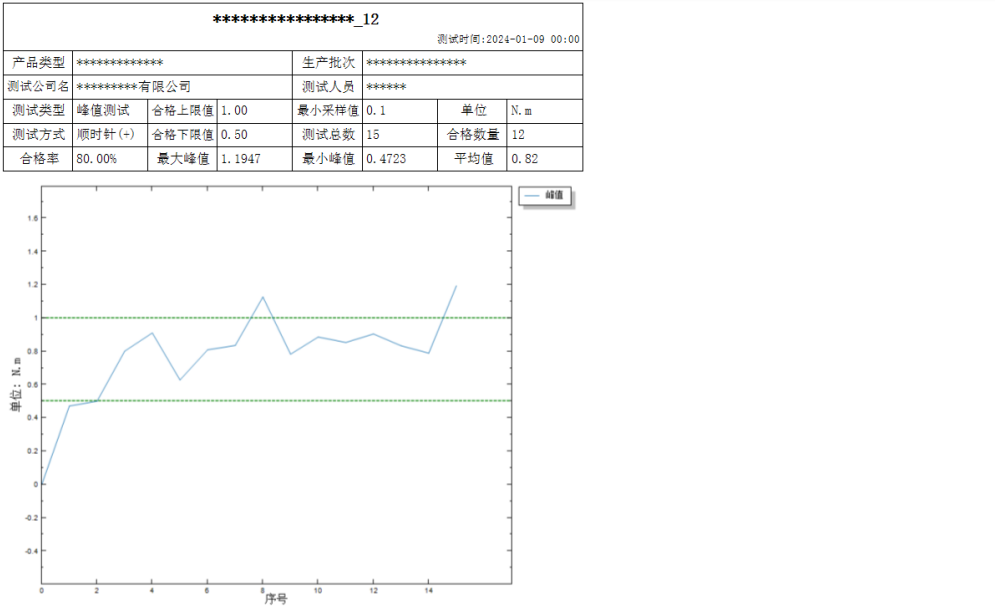Click the 序号 x-axis label
This screenshot has height=611, width=995.
tap(276, 600)
